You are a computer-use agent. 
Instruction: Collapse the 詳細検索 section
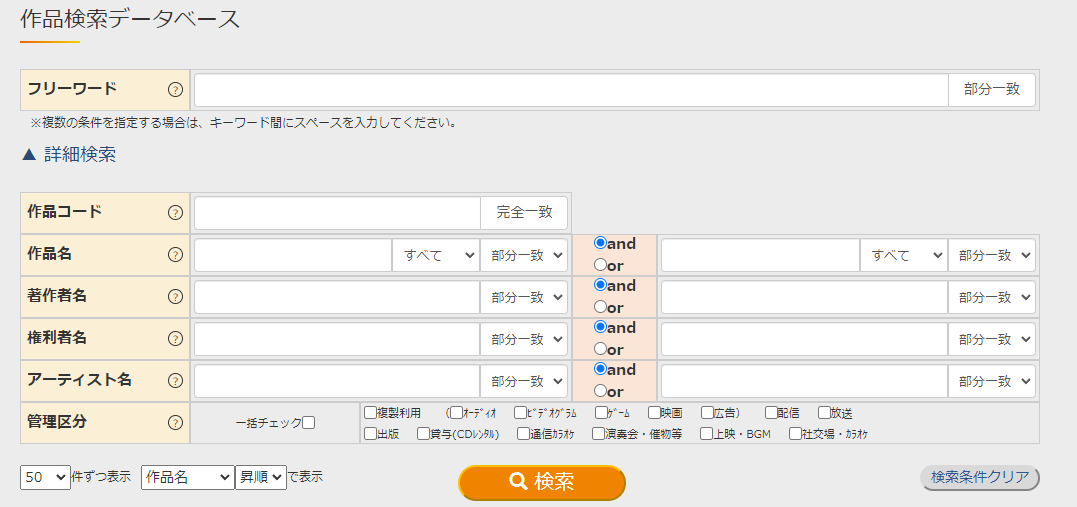[x=69, y=155]
